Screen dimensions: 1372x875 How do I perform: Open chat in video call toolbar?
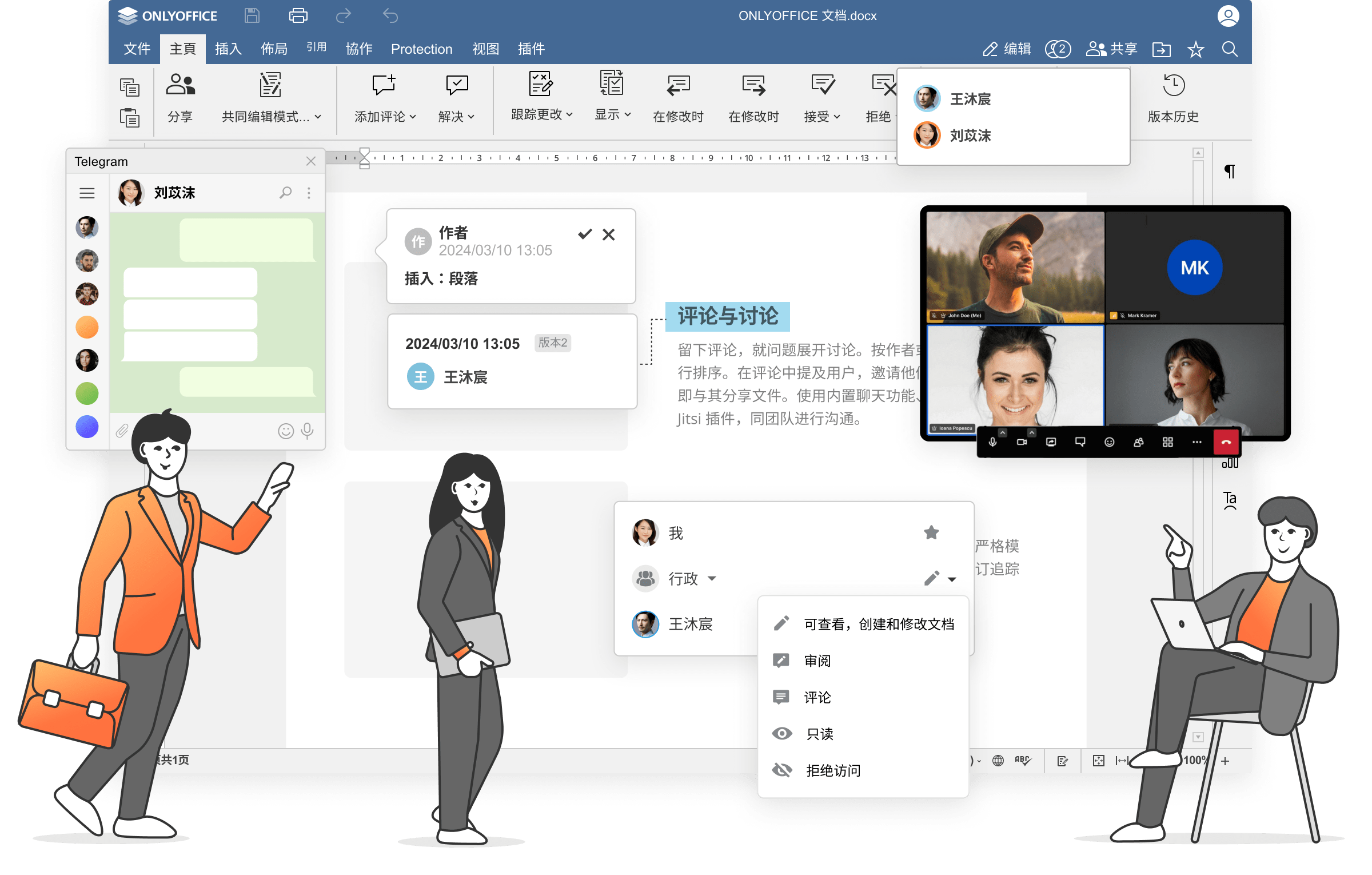point(1080,442)
